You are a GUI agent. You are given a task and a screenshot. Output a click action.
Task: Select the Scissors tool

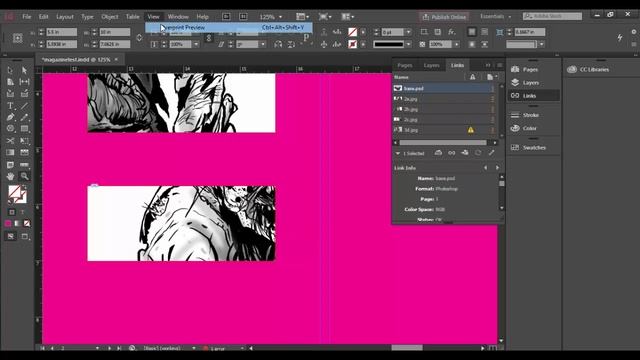pos(10,140)
